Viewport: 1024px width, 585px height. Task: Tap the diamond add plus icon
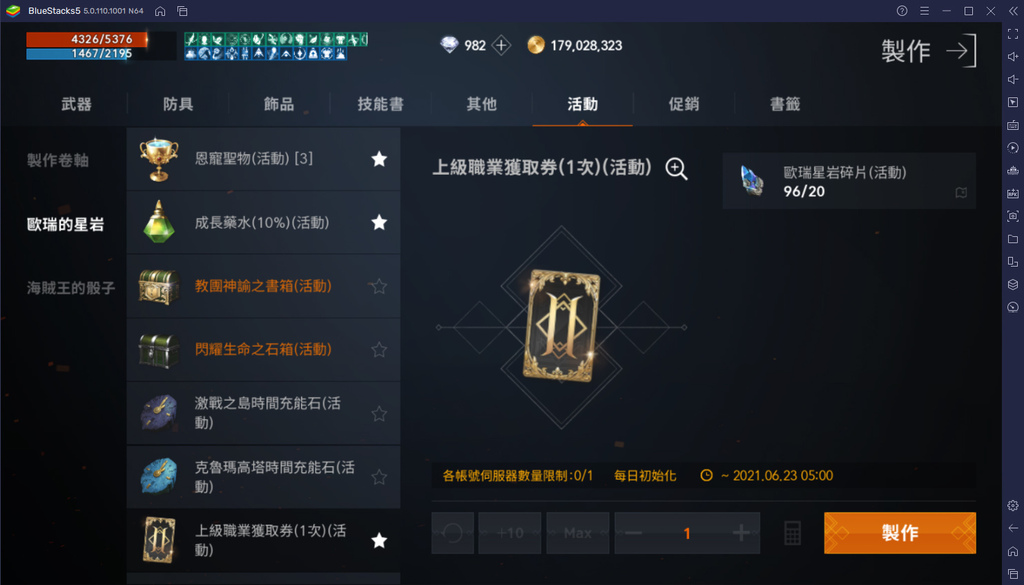[501, 45]
